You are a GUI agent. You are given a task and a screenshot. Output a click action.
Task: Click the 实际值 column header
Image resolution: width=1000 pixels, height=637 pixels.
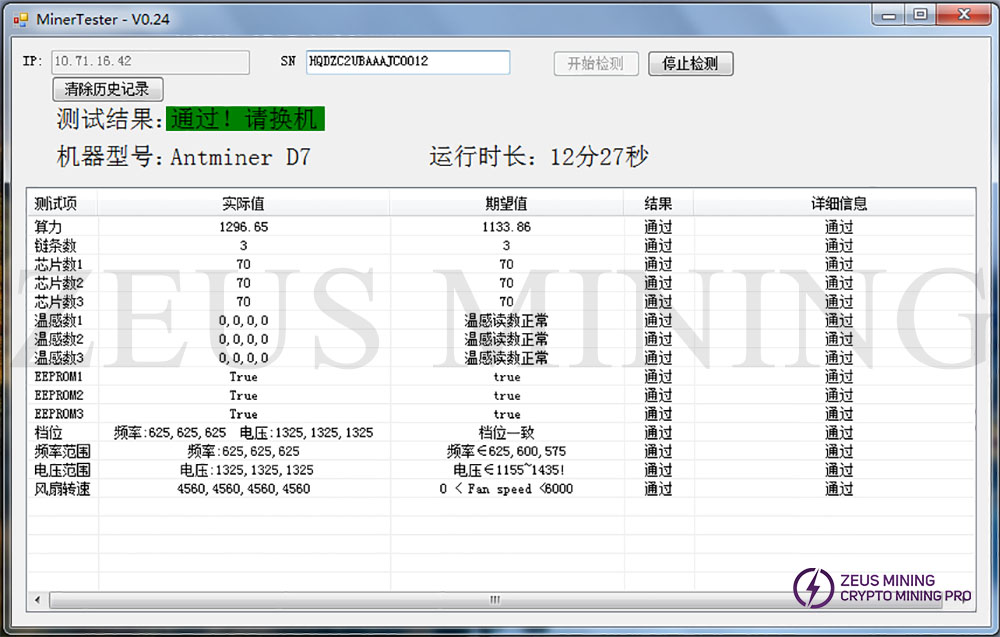[243, 203]
